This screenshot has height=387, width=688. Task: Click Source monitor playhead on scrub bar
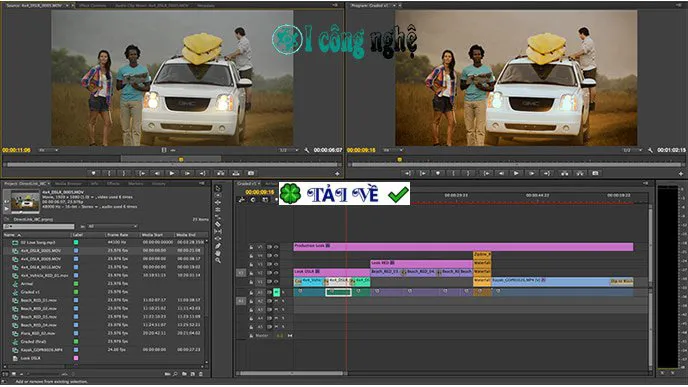tap(181, 159)
